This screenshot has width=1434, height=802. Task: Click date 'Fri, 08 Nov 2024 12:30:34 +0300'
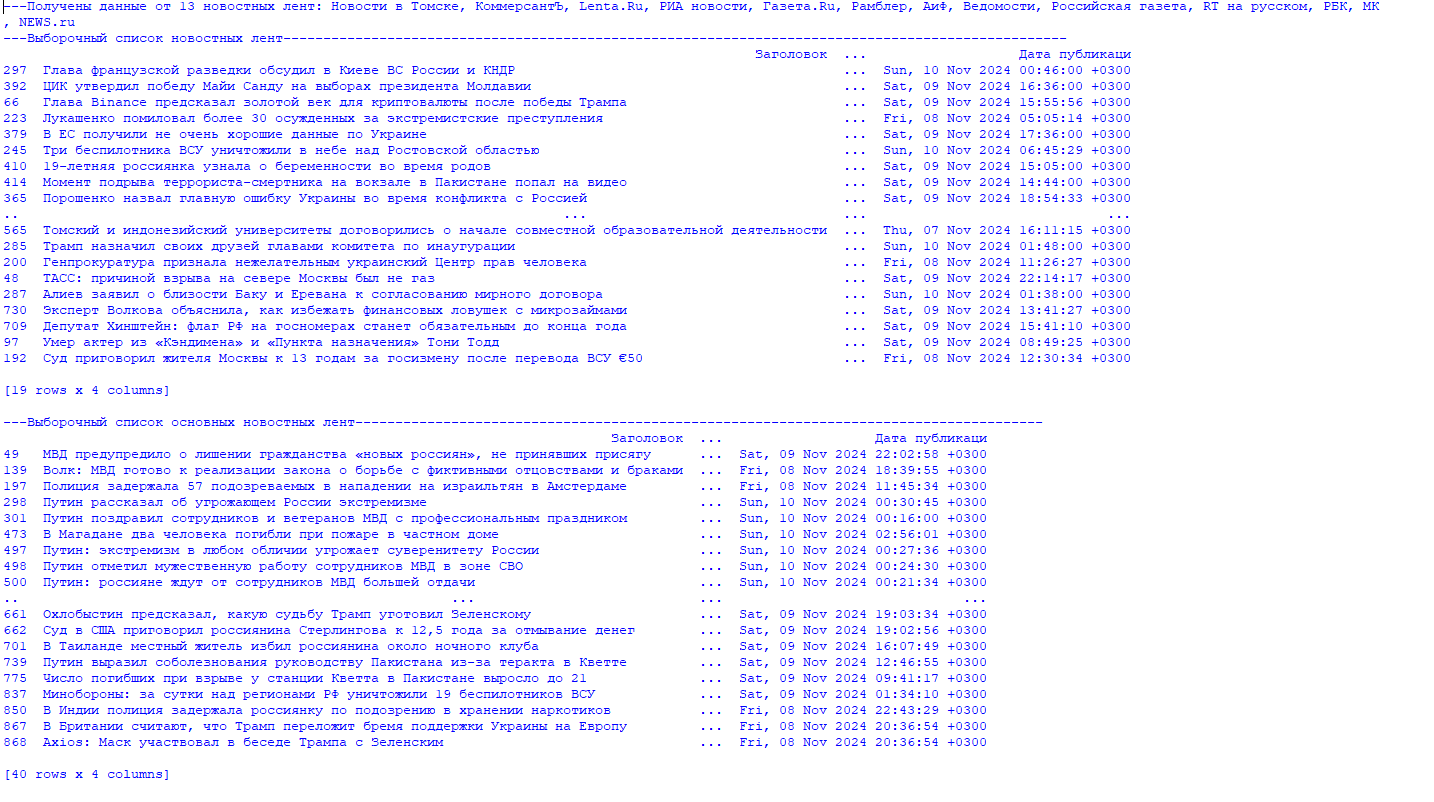click(x=1007, y=358)
